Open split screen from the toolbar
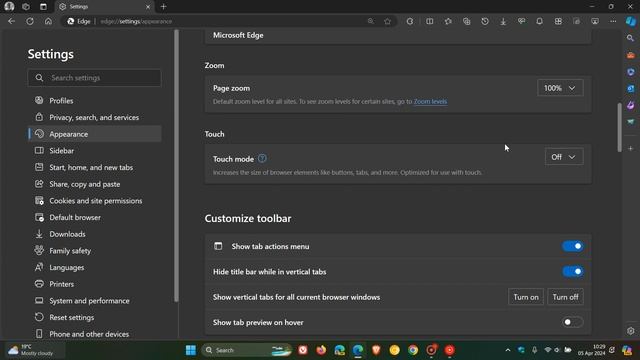This screenshot has width=640, height=360. [430, 21]
